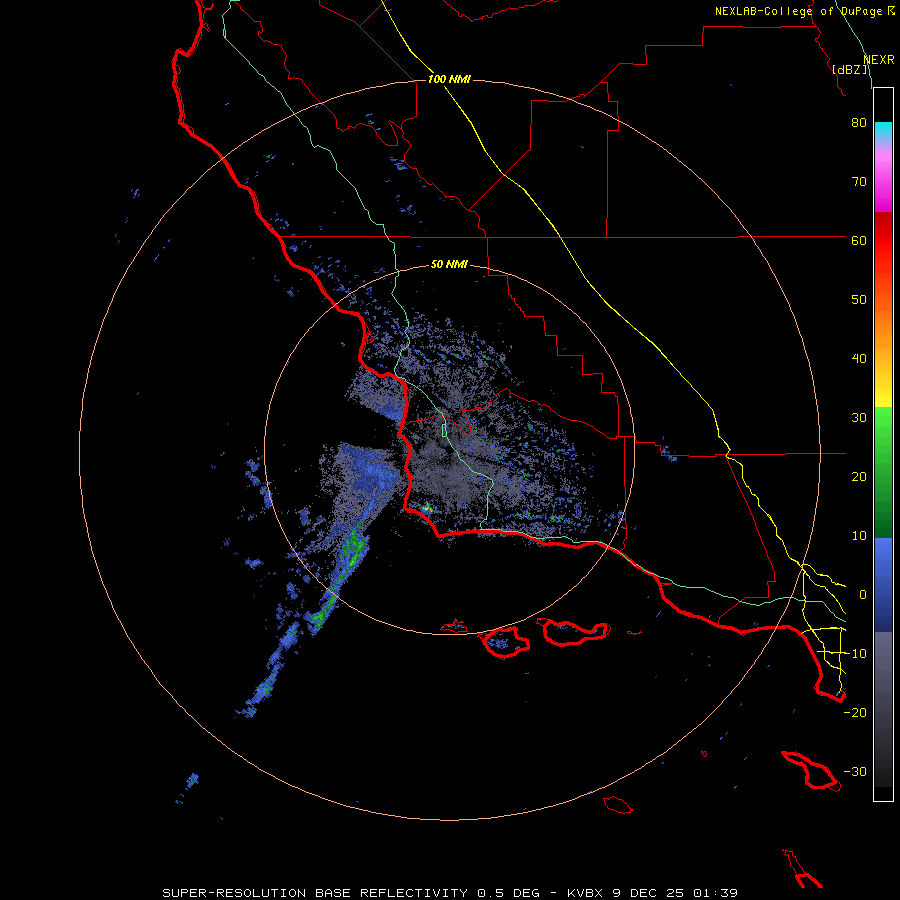This screenshot has width=900, height=900.
Task: Click the 0 dBZ scale value
Action: pyautogui.click(x=863, y=595)
